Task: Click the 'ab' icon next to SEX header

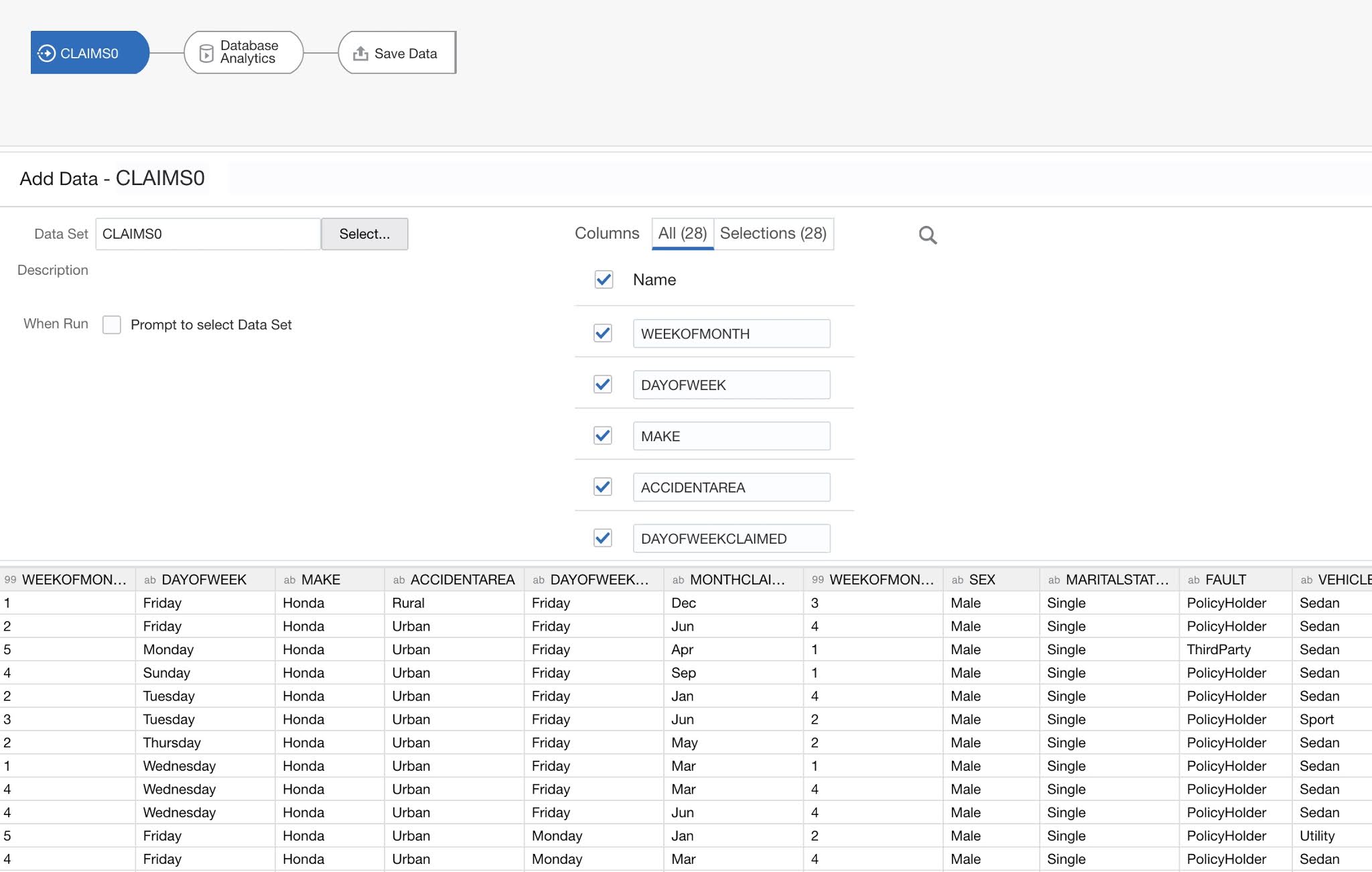Action: point(957,579)
